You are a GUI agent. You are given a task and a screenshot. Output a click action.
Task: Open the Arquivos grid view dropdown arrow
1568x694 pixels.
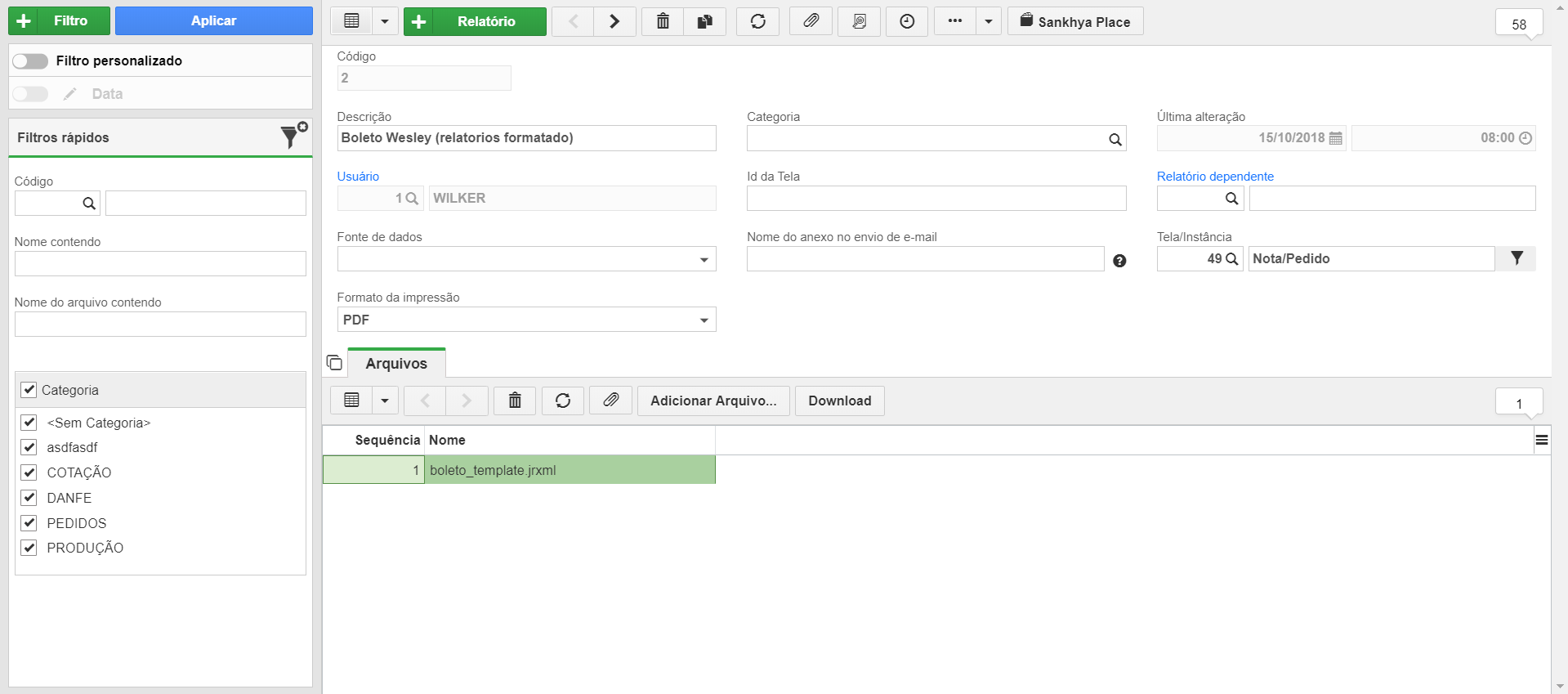(x=385, y=401)
